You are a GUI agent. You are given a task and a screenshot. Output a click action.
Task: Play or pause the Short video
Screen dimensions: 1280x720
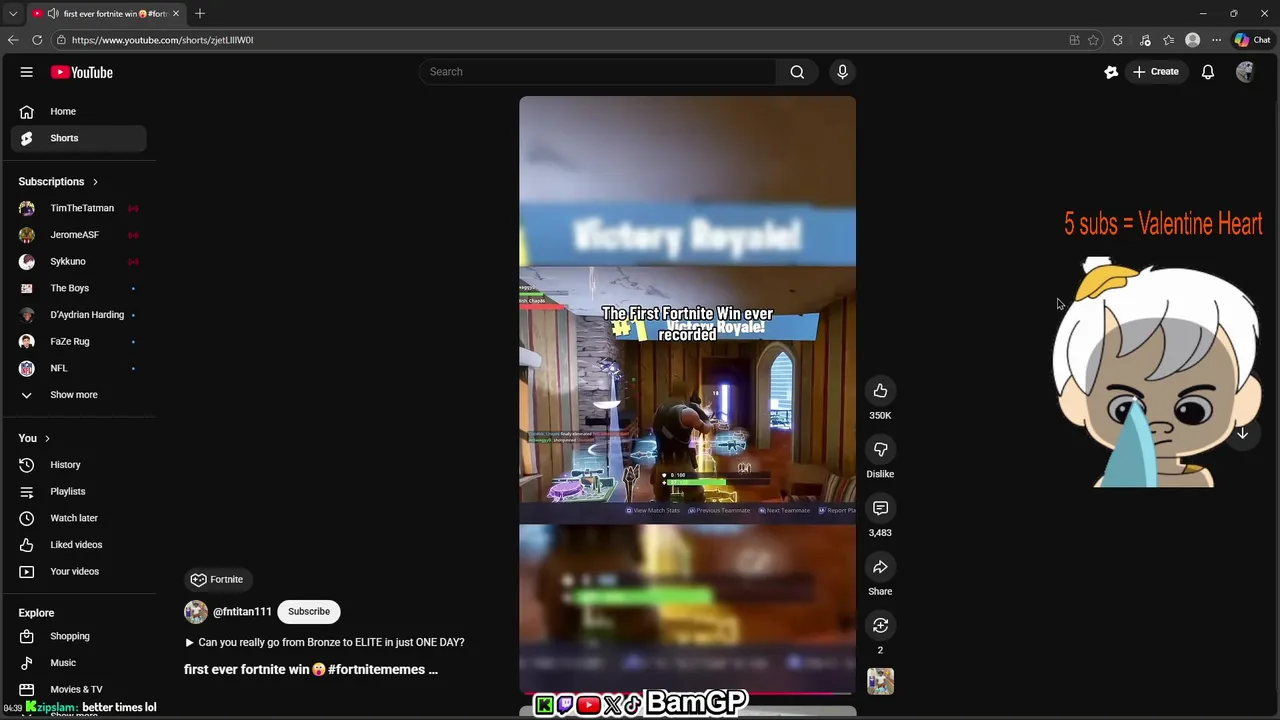687,394
